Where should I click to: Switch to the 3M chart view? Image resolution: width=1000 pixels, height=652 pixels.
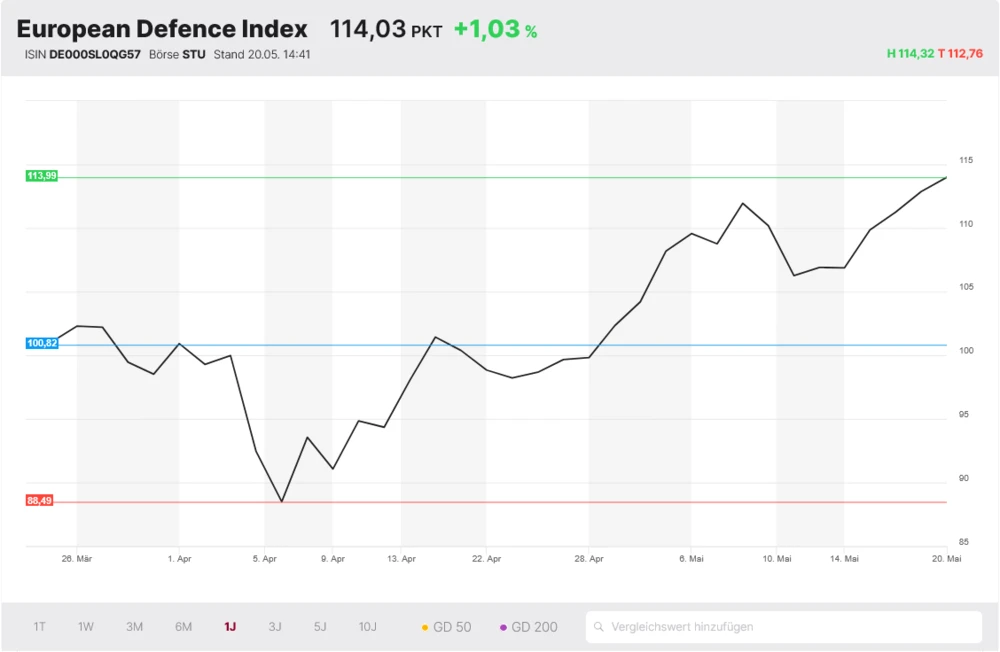coord(134,626)
